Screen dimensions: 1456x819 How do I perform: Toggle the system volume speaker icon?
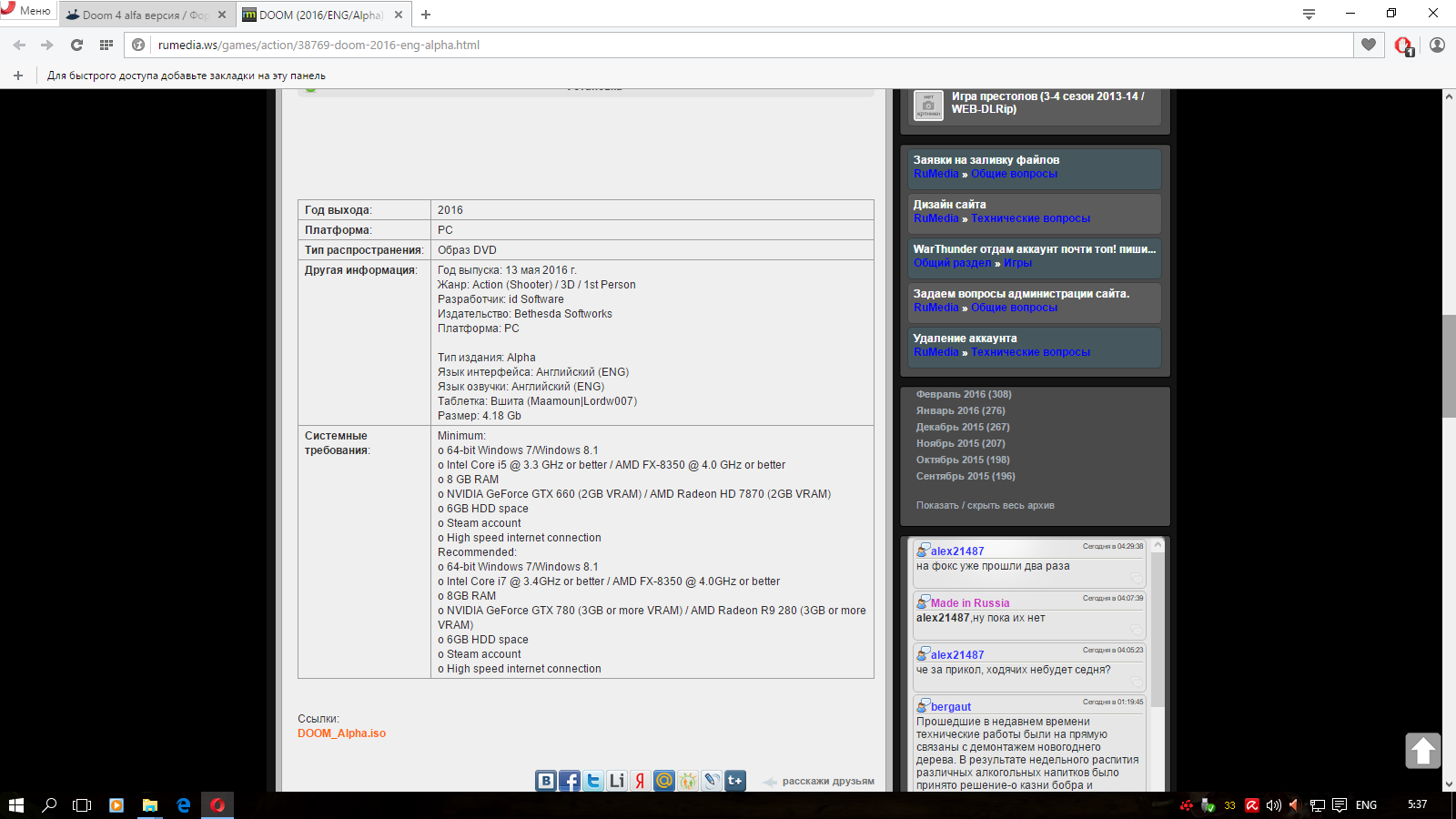click(x=1273, y=805)
